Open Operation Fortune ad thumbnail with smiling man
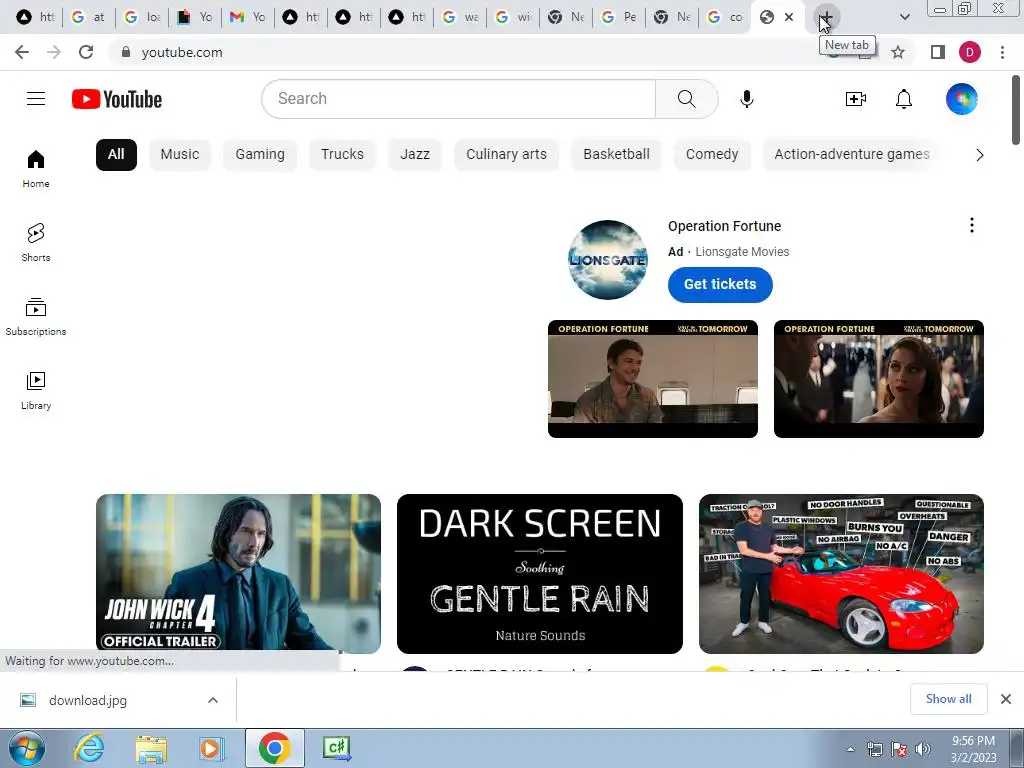The width and height of the screenshot is (1024, 768). 652,379
